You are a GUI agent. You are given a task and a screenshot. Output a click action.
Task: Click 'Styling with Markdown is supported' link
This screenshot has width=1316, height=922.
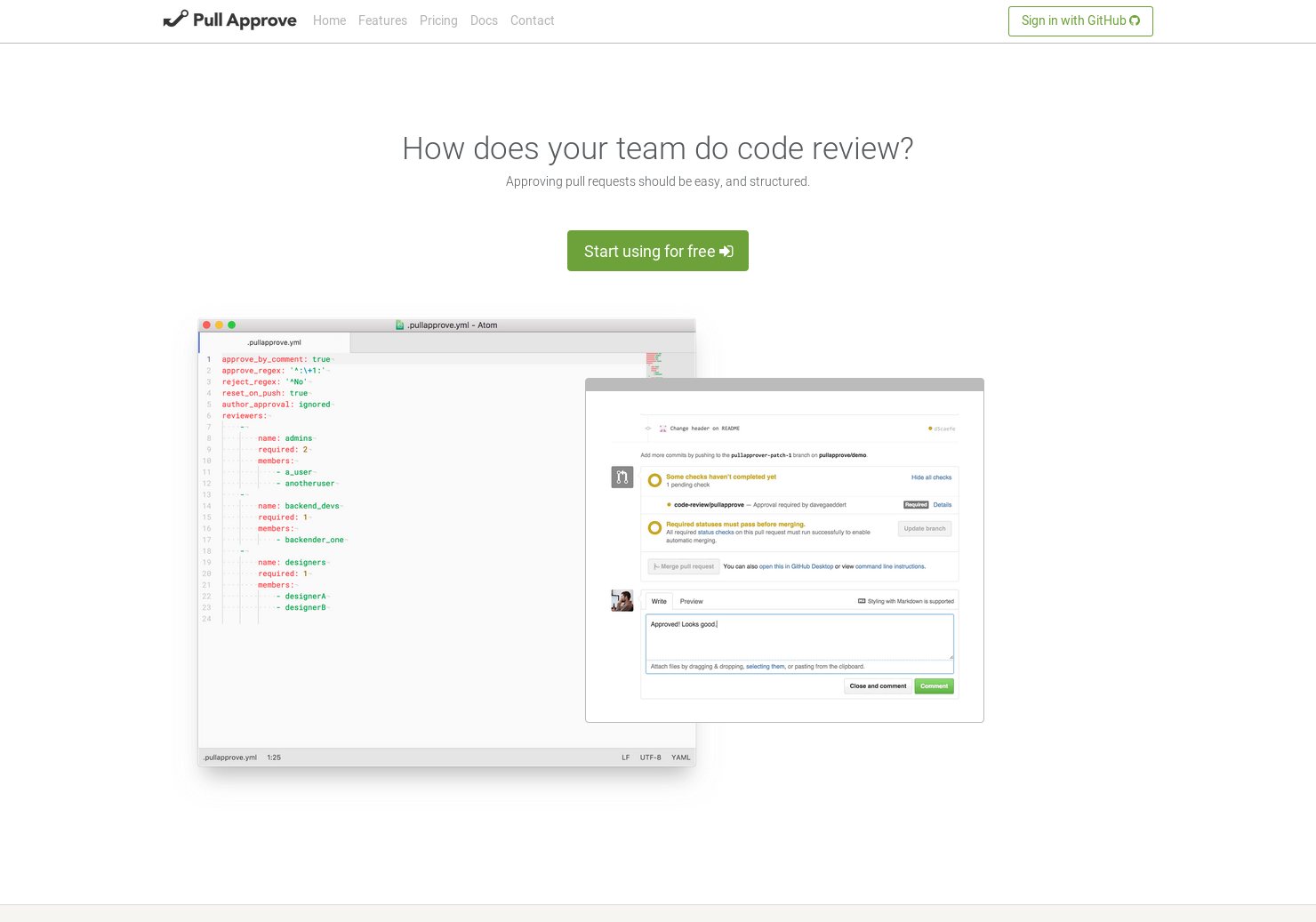pos(906,601)
